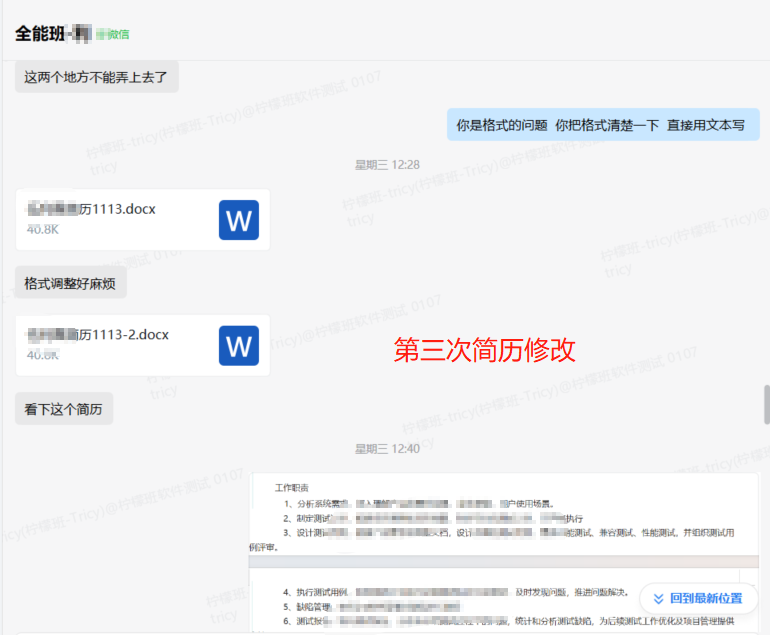Click the Word icon on 1113-2.docx file
The width and height of the screenshot is (770, 635).
[x=238, y=345]
